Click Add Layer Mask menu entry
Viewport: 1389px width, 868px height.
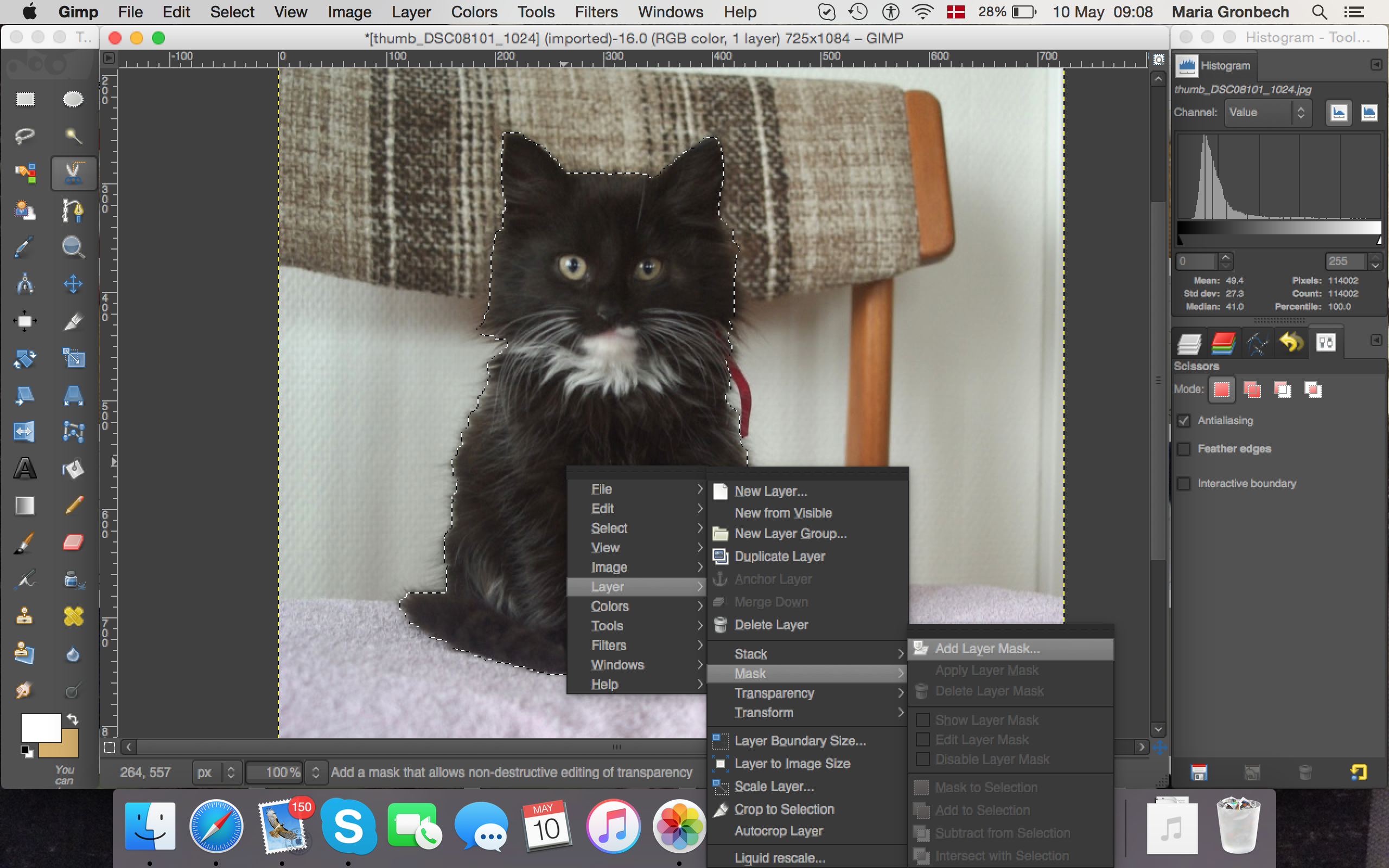[987, 649]
